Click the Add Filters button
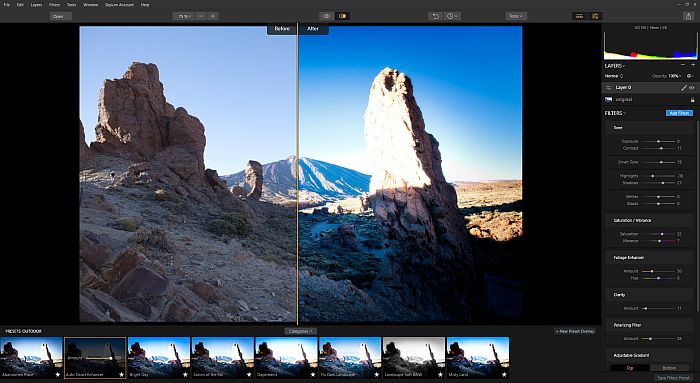The image size is (700, 383). [x=679, y=113]
